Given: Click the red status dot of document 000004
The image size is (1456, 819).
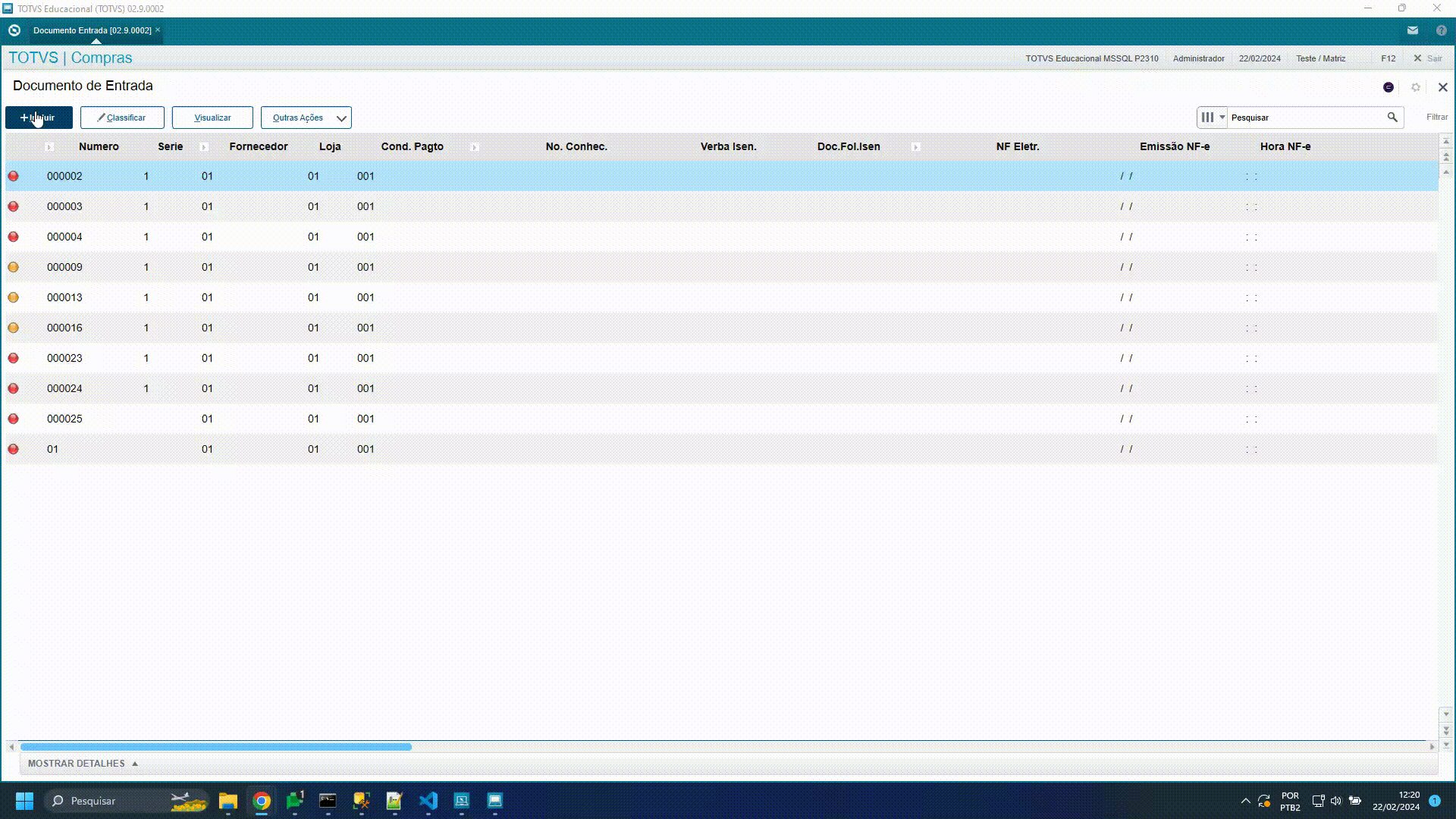Looking at the screenshot, I should coord(13,237).
